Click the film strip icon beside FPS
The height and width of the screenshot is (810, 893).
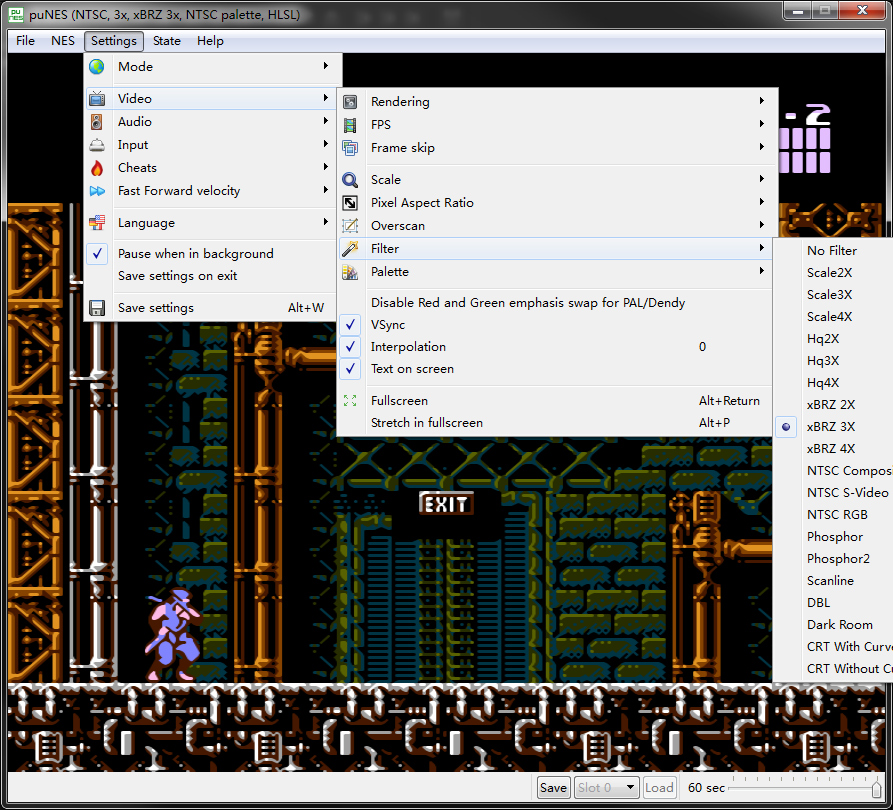350,125
